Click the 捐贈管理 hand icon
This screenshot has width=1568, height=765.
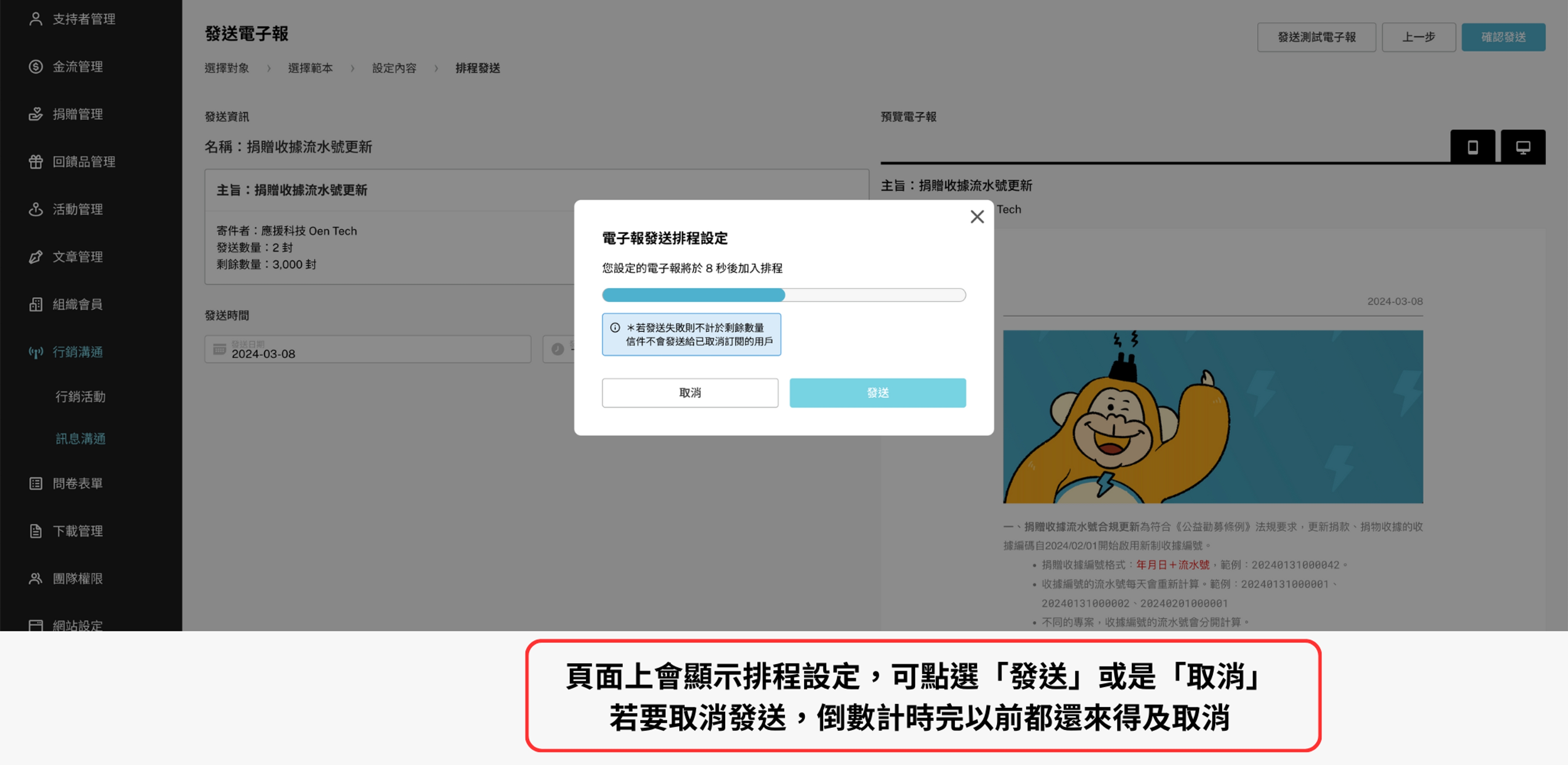pos(35,114)
